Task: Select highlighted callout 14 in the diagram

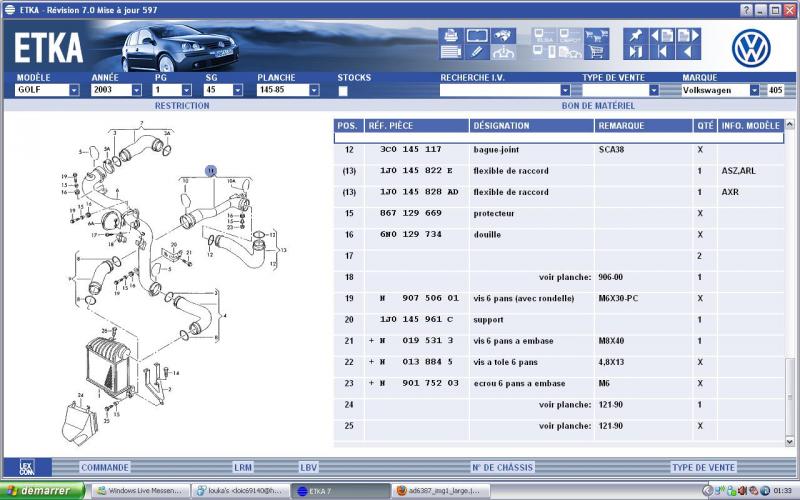Action: tap(211, 170)
